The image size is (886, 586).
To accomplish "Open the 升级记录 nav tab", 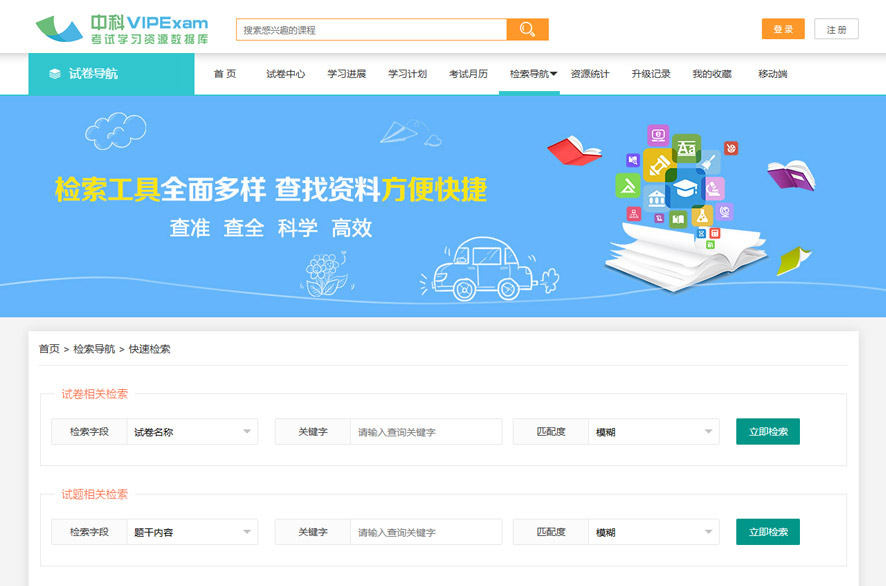I will tap(651, 73).
